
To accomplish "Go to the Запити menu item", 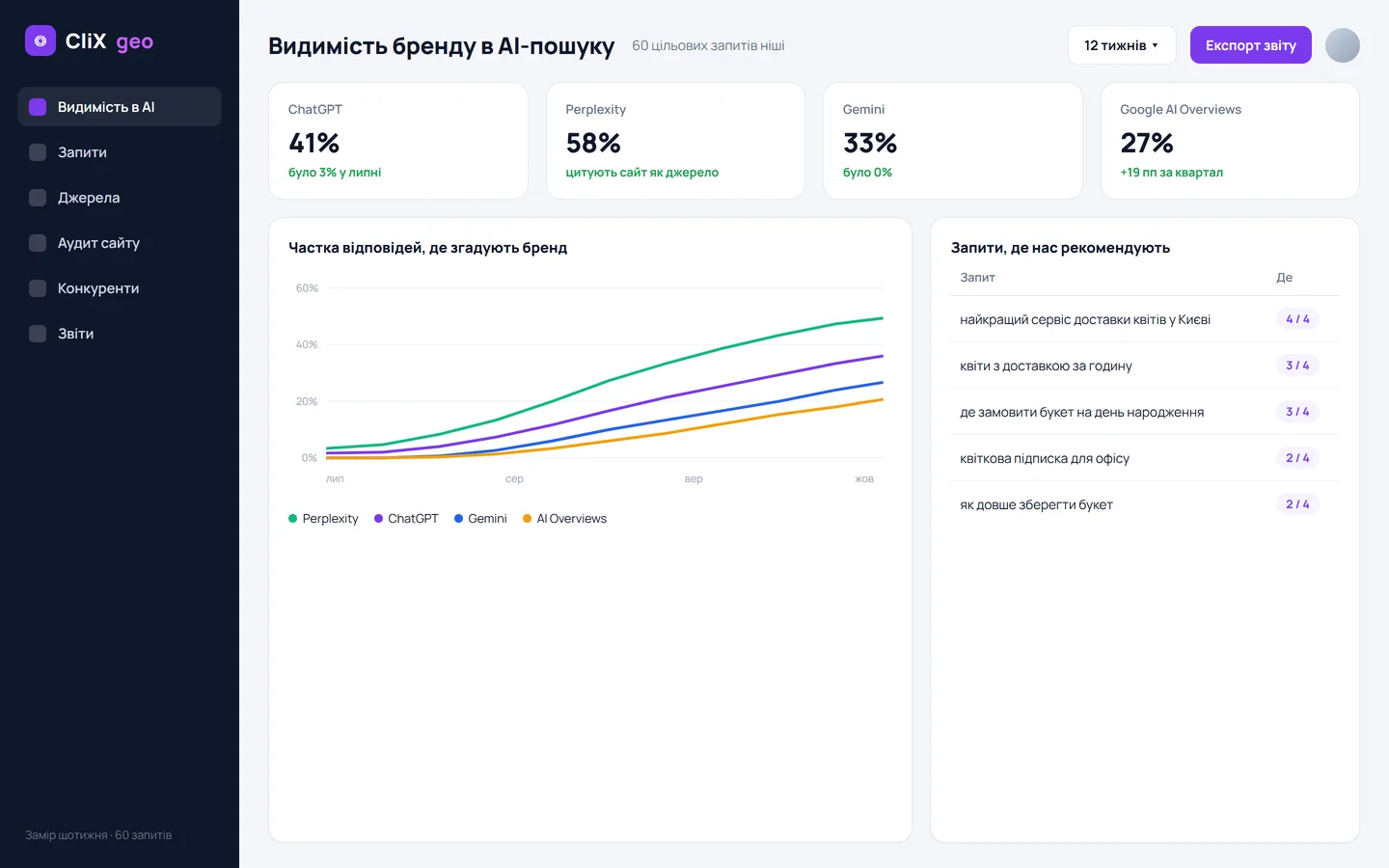I will click(x=120, y=152).
